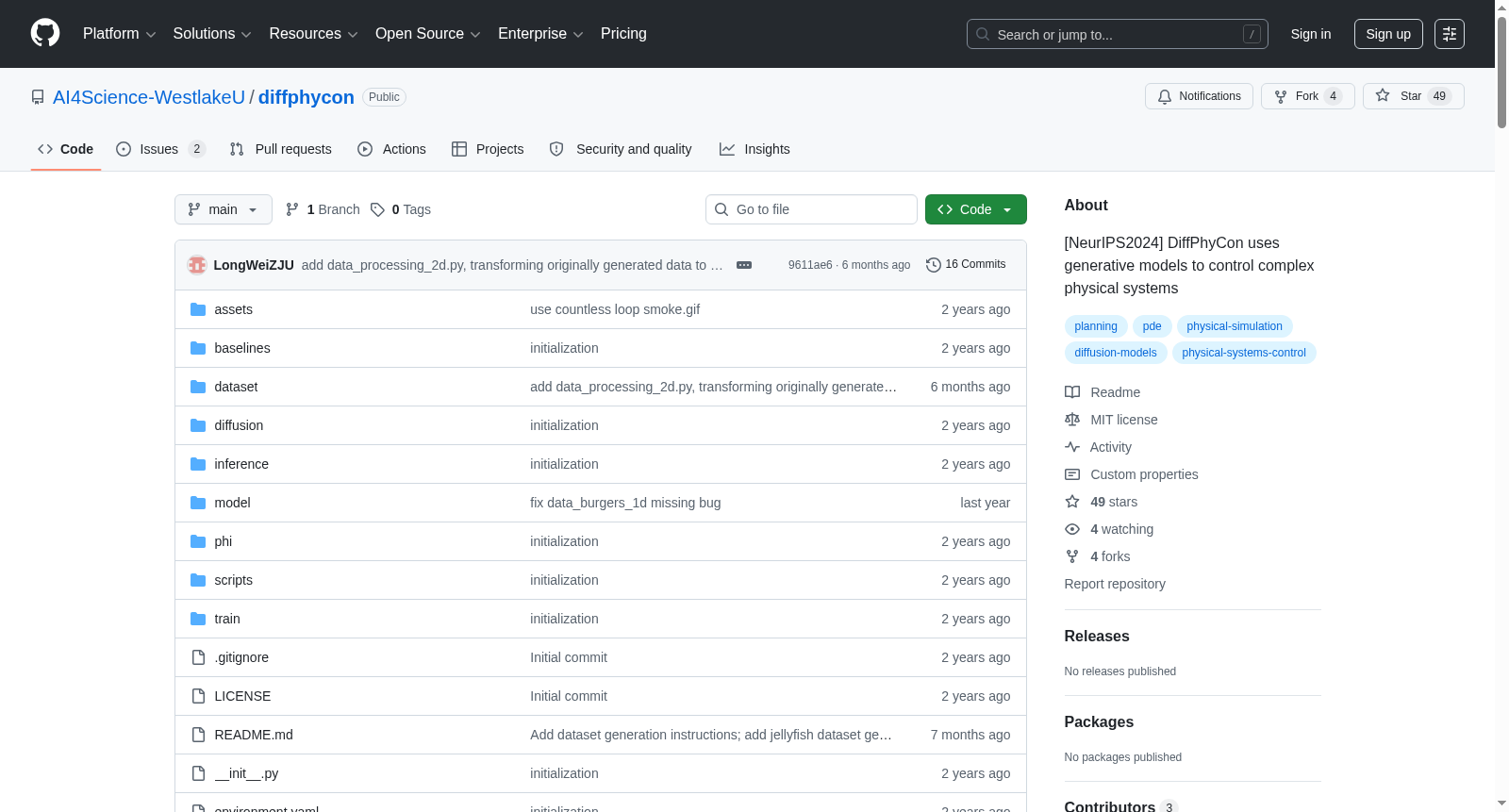
Task: Click the watching eye icon
Action: point(1072,529)
